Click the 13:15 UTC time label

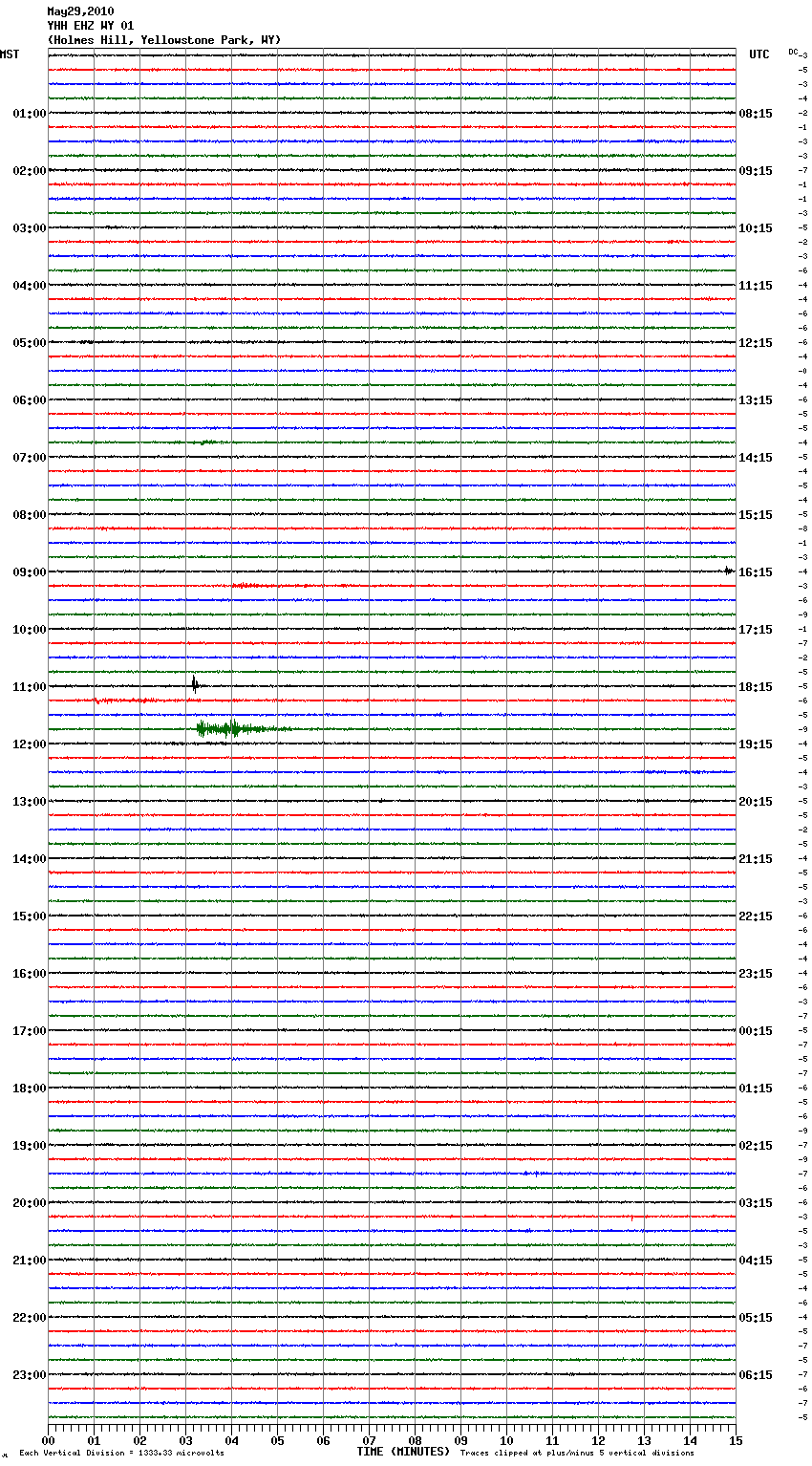756,400
